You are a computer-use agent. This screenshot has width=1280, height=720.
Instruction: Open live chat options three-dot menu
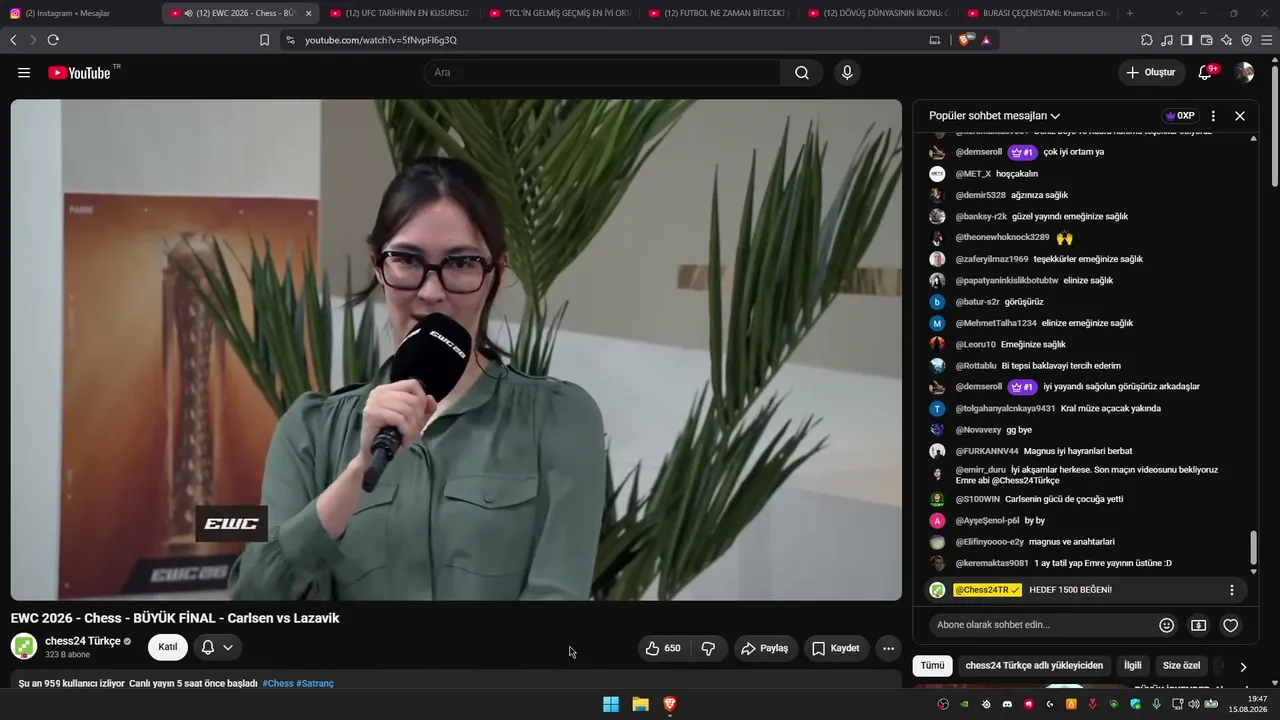[1213, 116]
